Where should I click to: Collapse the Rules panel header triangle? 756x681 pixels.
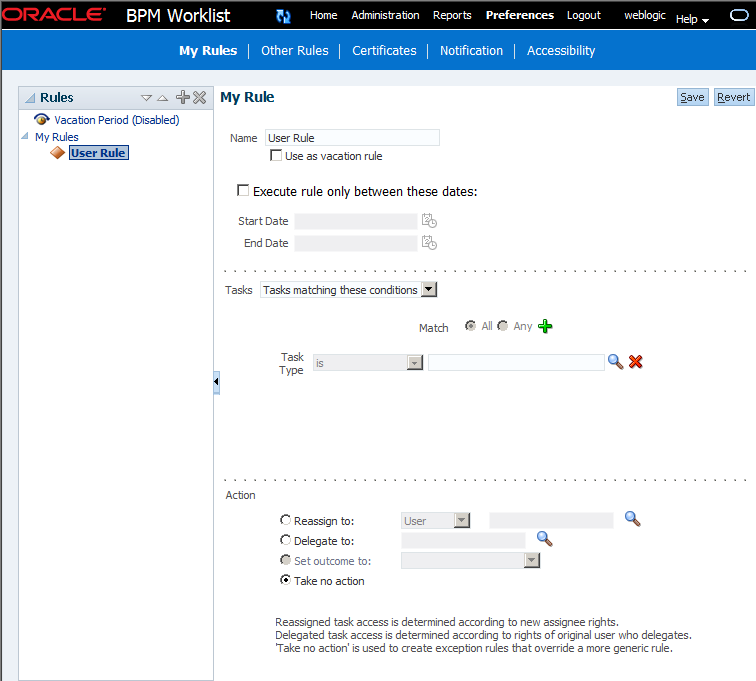[x=30, y=98]
